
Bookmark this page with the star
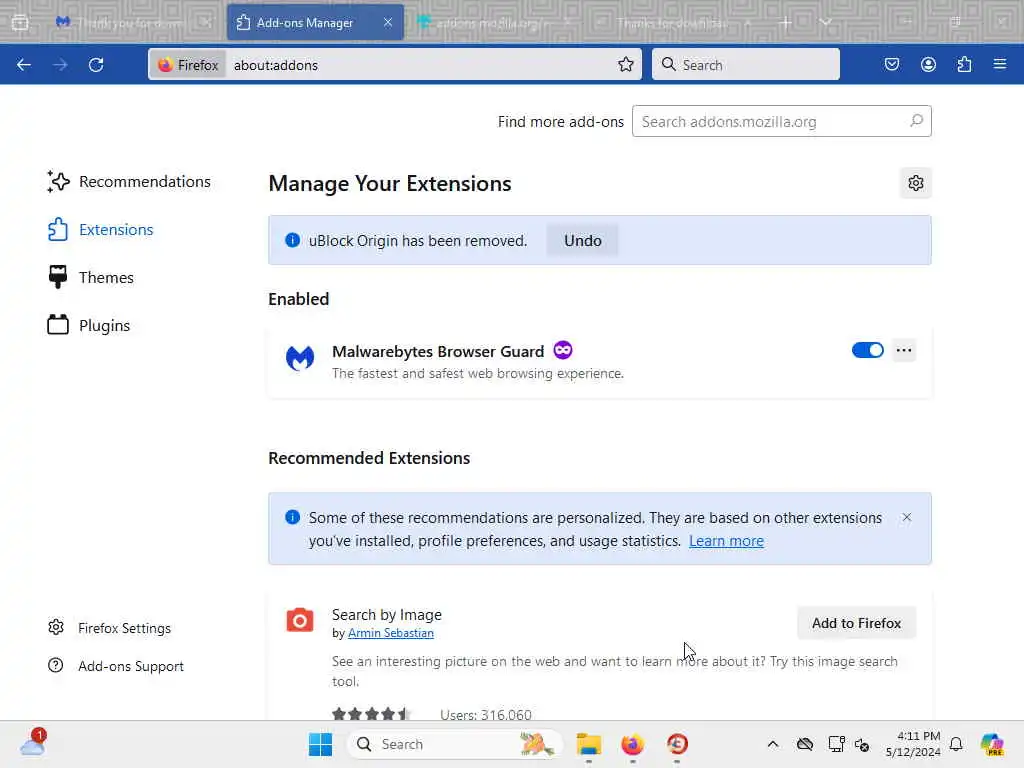click(x=626, y=64)
